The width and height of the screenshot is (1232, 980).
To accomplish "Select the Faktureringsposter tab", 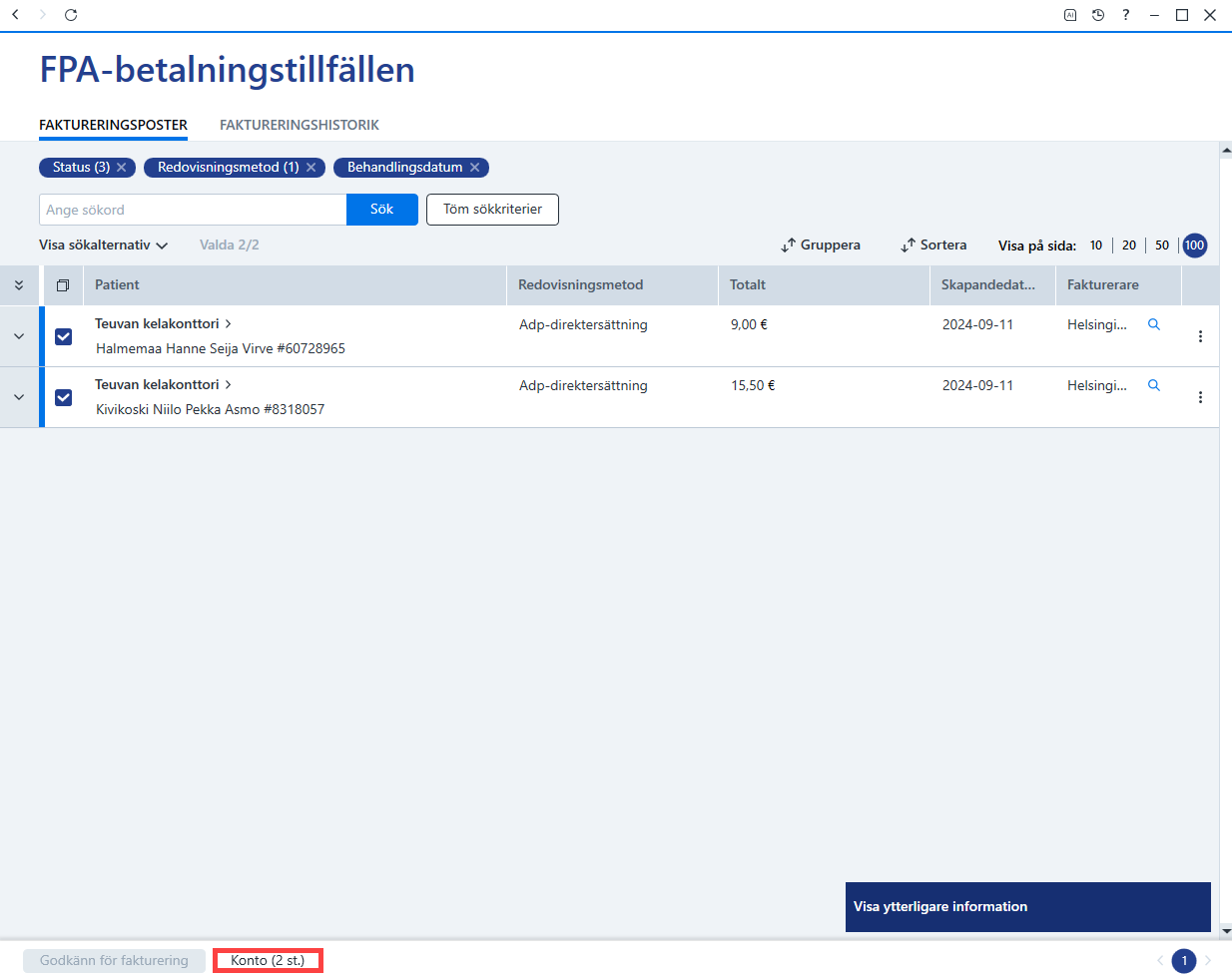I will pos(113,125).
